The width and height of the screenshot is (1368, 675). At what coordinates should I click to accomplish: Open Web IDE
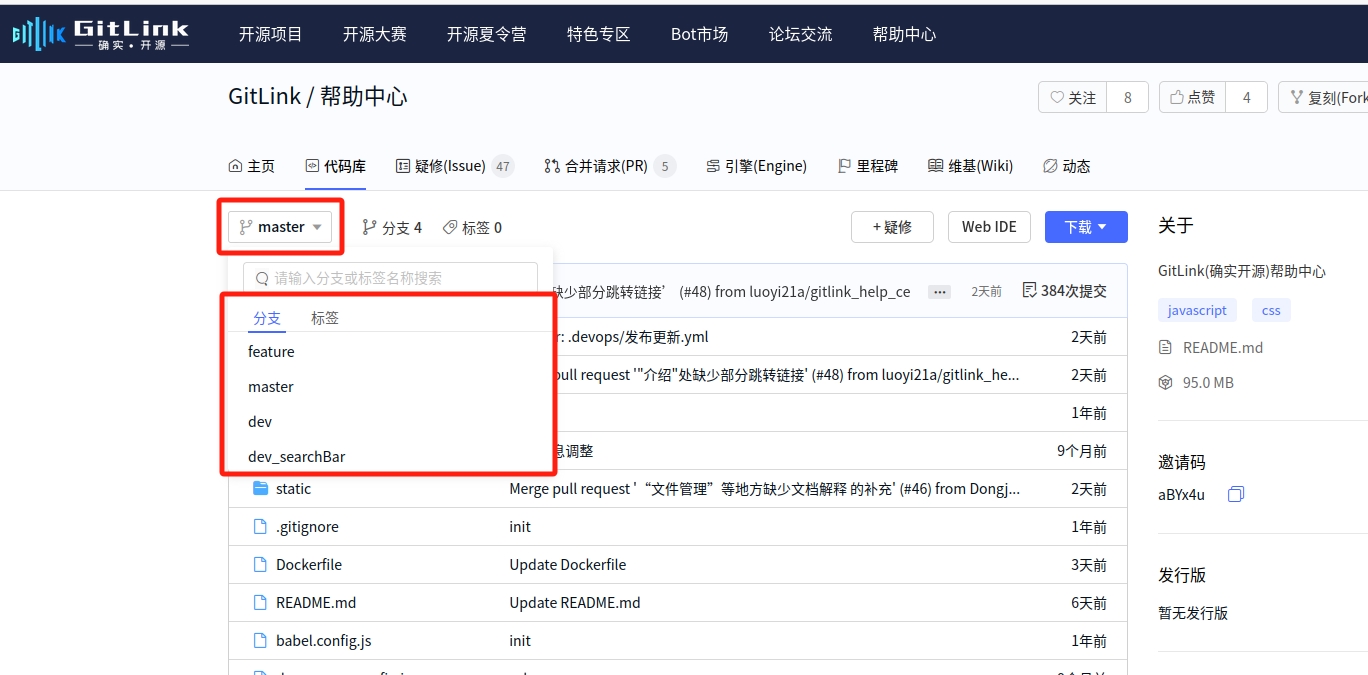(989, 227)
